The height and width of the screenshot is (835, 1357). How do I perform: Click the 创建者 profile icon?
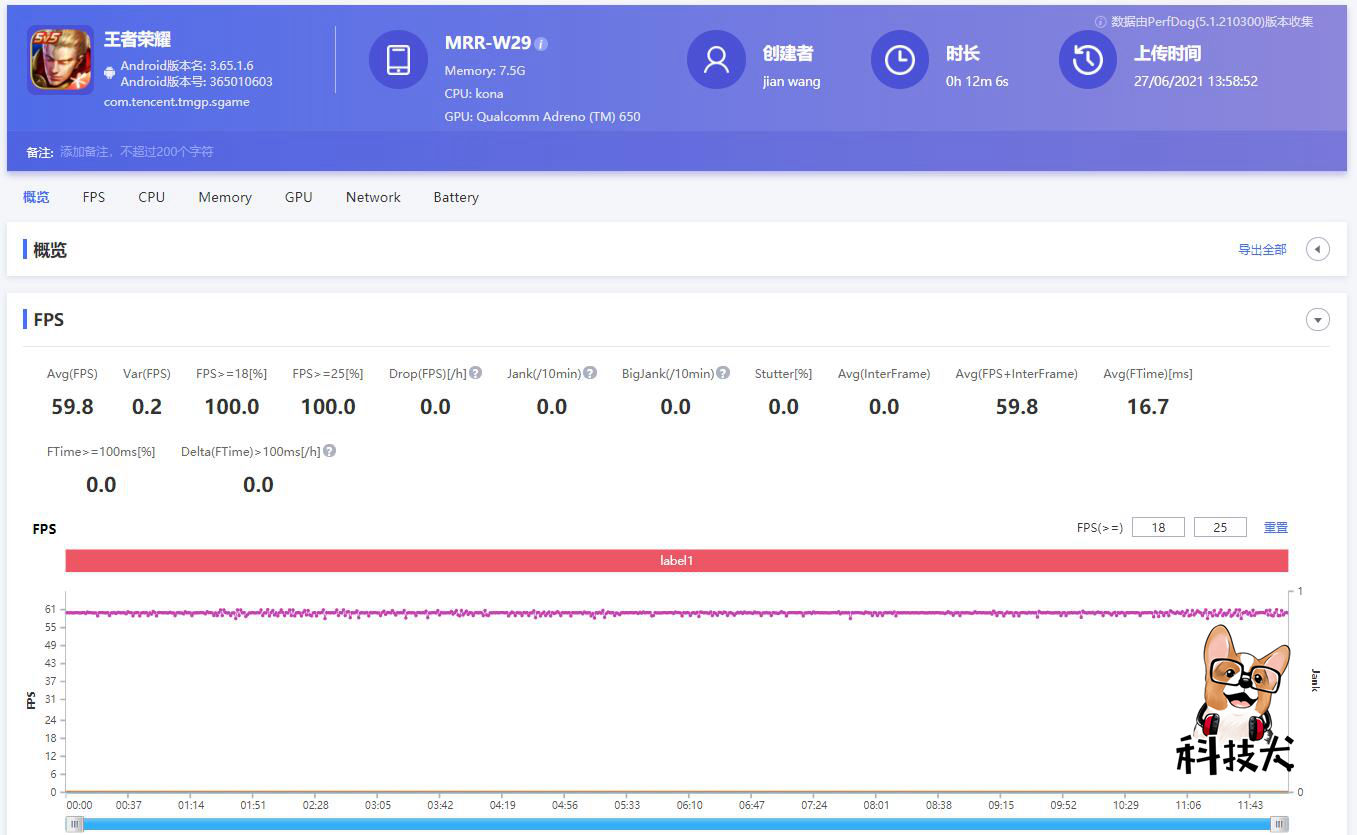(716, 59)
